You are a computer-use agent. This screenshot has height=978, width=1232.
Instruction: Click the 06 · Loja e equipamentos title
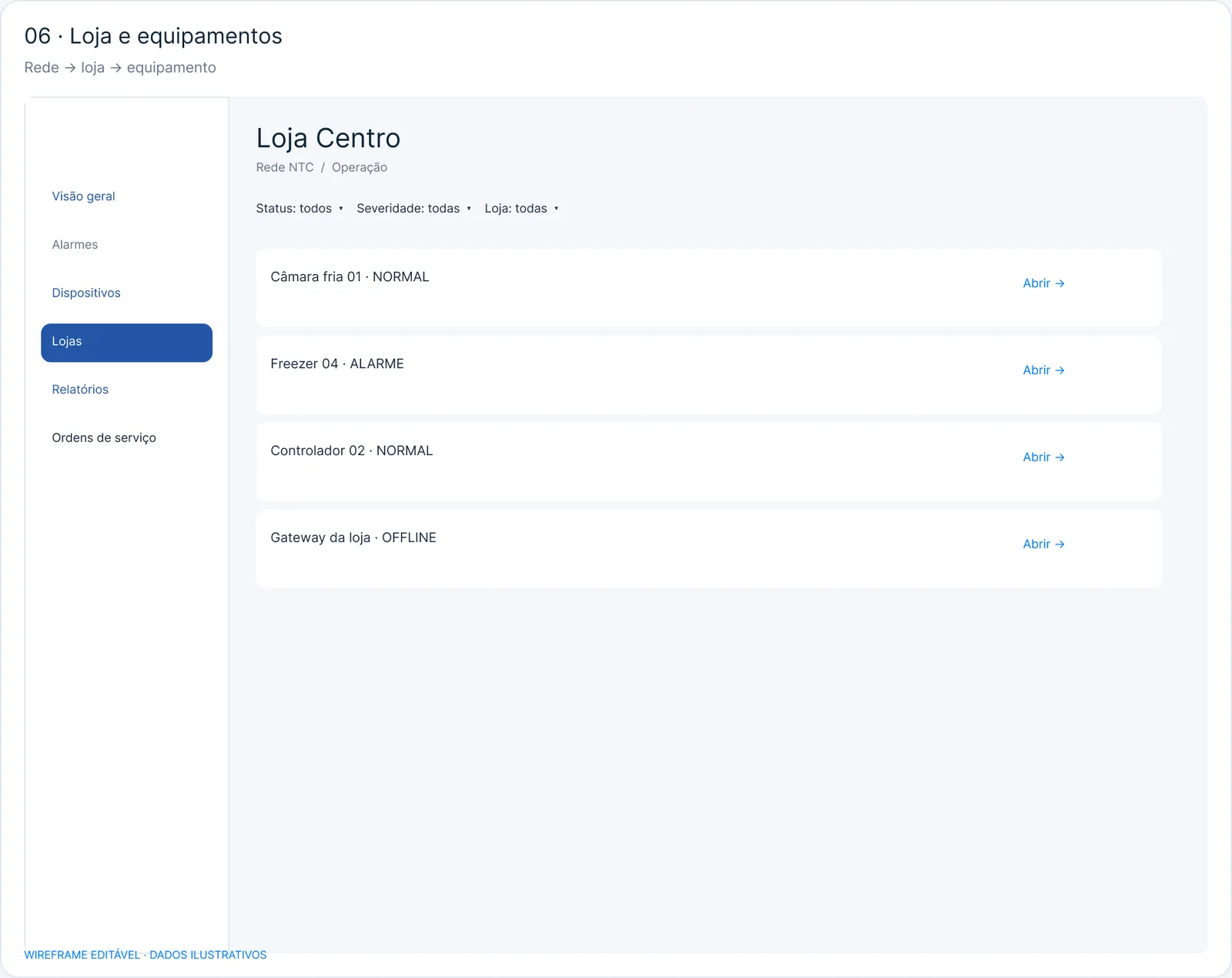[x=153, y=36]
